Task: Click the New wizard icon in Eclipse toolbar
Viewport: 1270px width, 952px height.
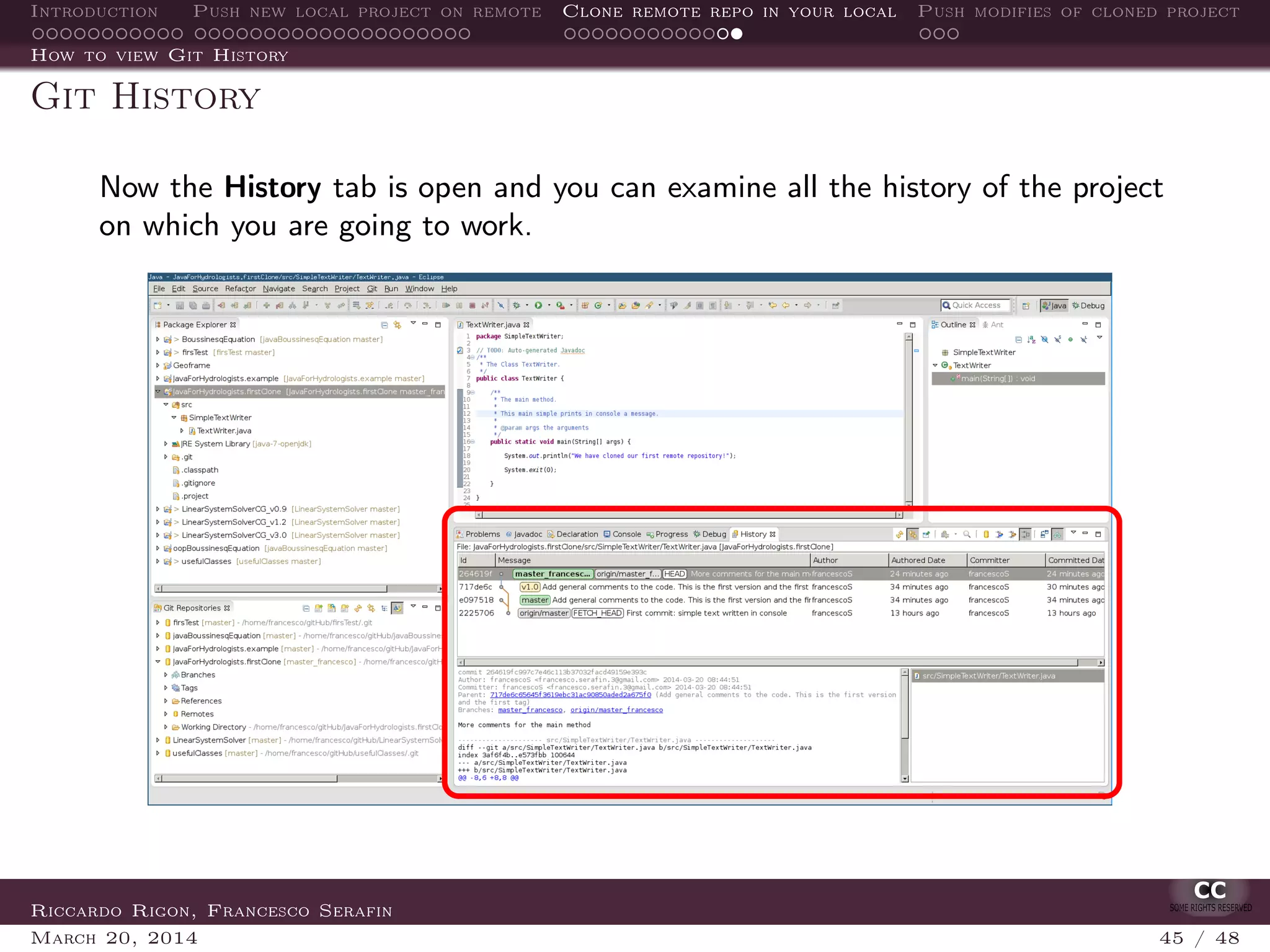Action: coord(158,306)
